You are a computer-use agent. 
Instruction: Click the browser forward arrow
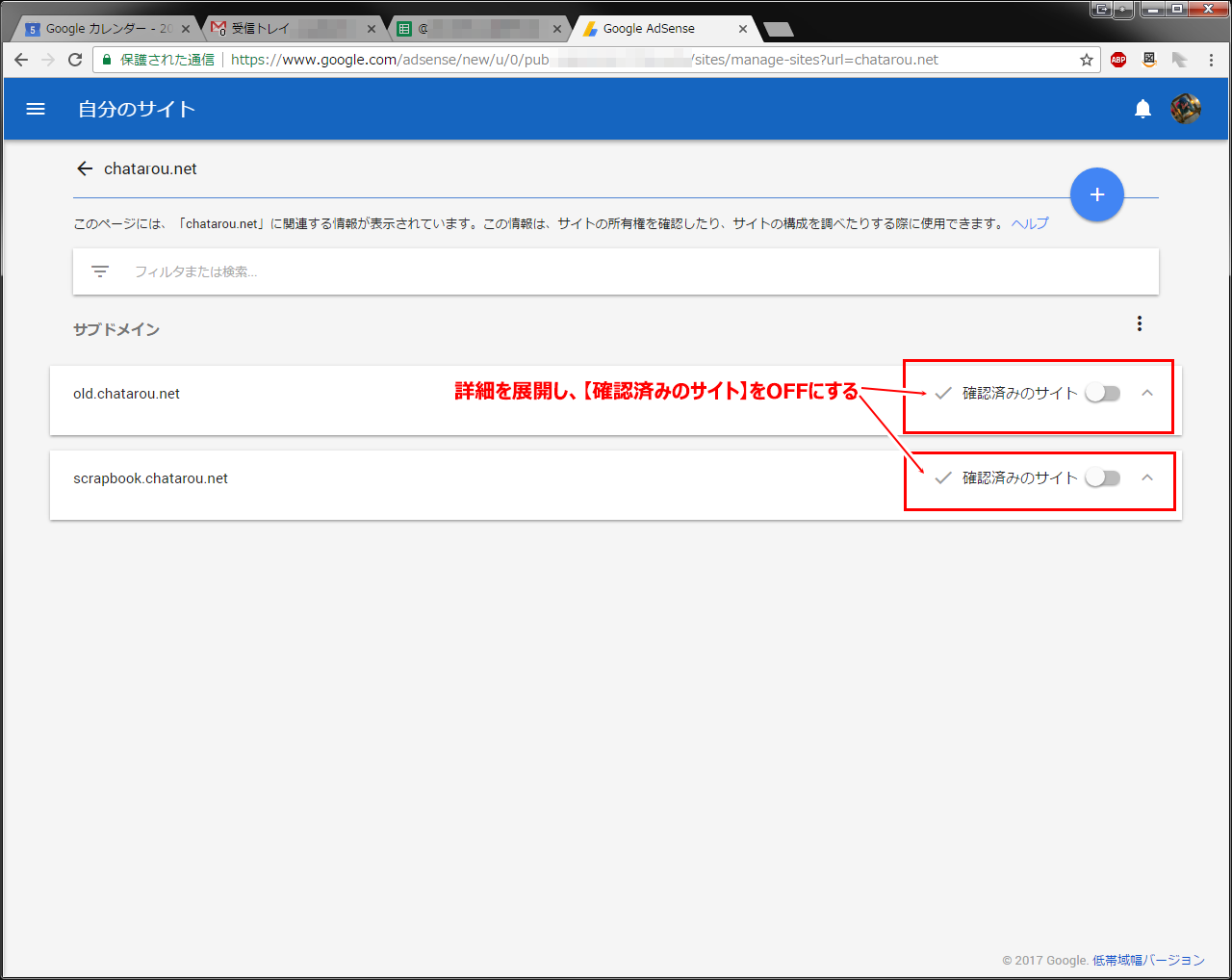48,60
